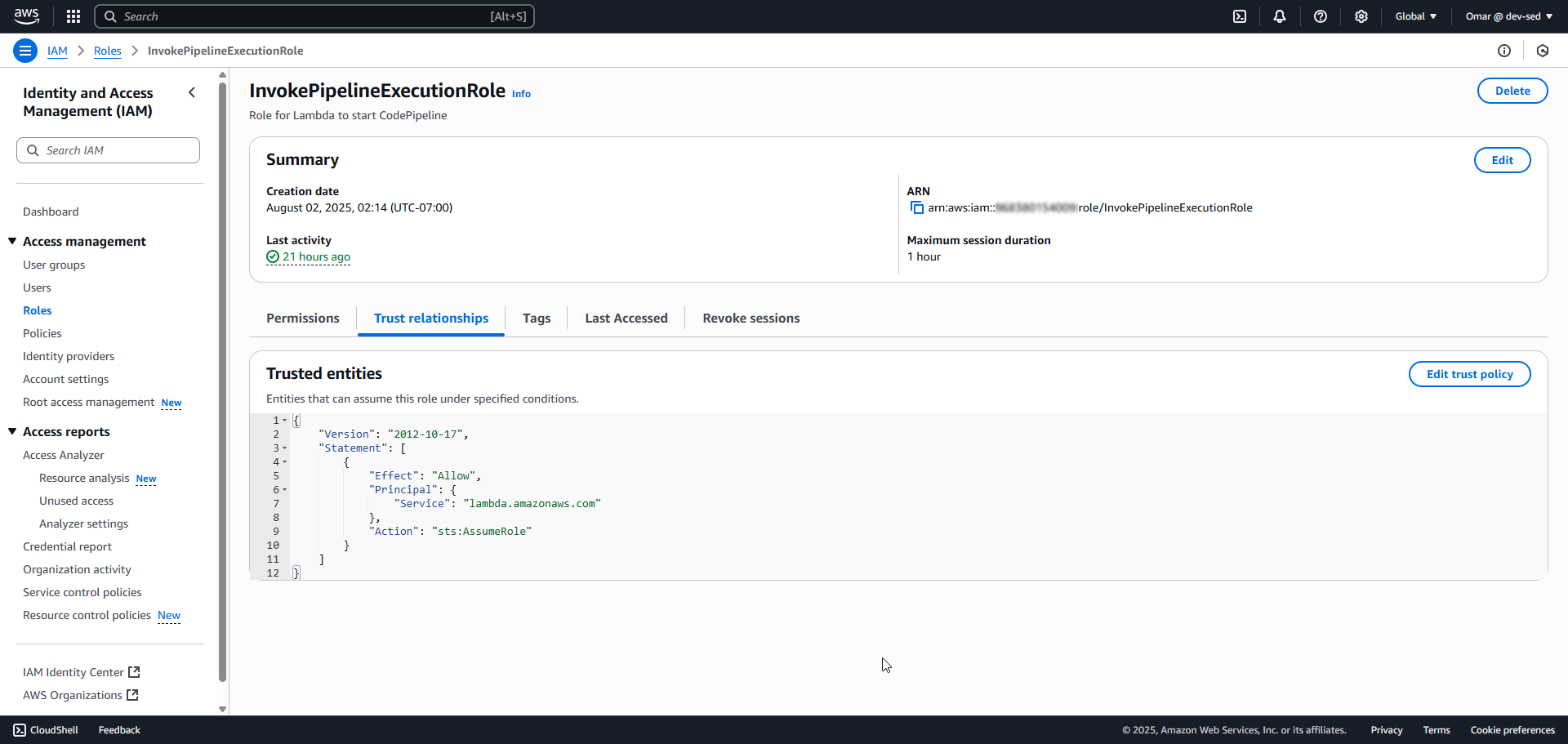This screenshot has height=744, width=1568.
Task: Open the info panel icon
Action: [x=1504, y=51]
